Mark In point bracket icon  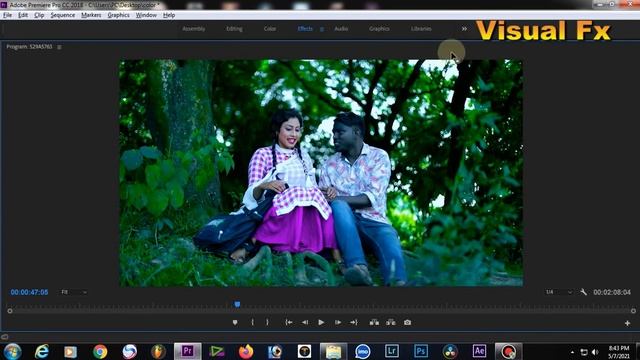coord(253,322)
